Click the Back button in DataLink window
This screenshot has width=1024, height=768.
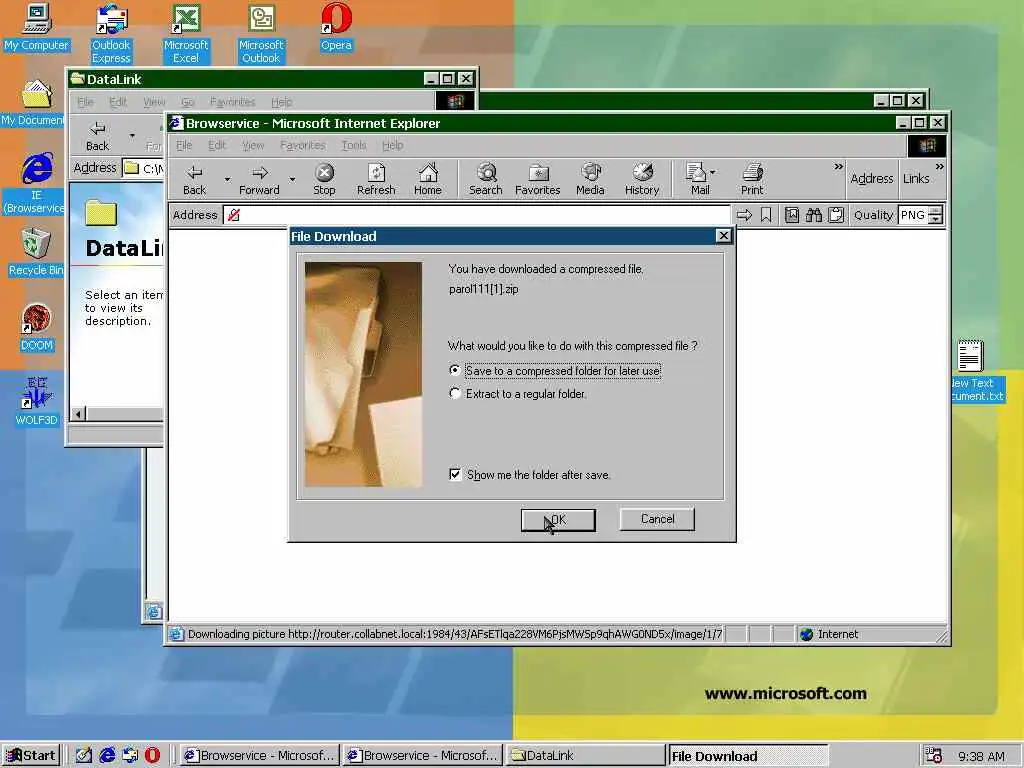97,136
